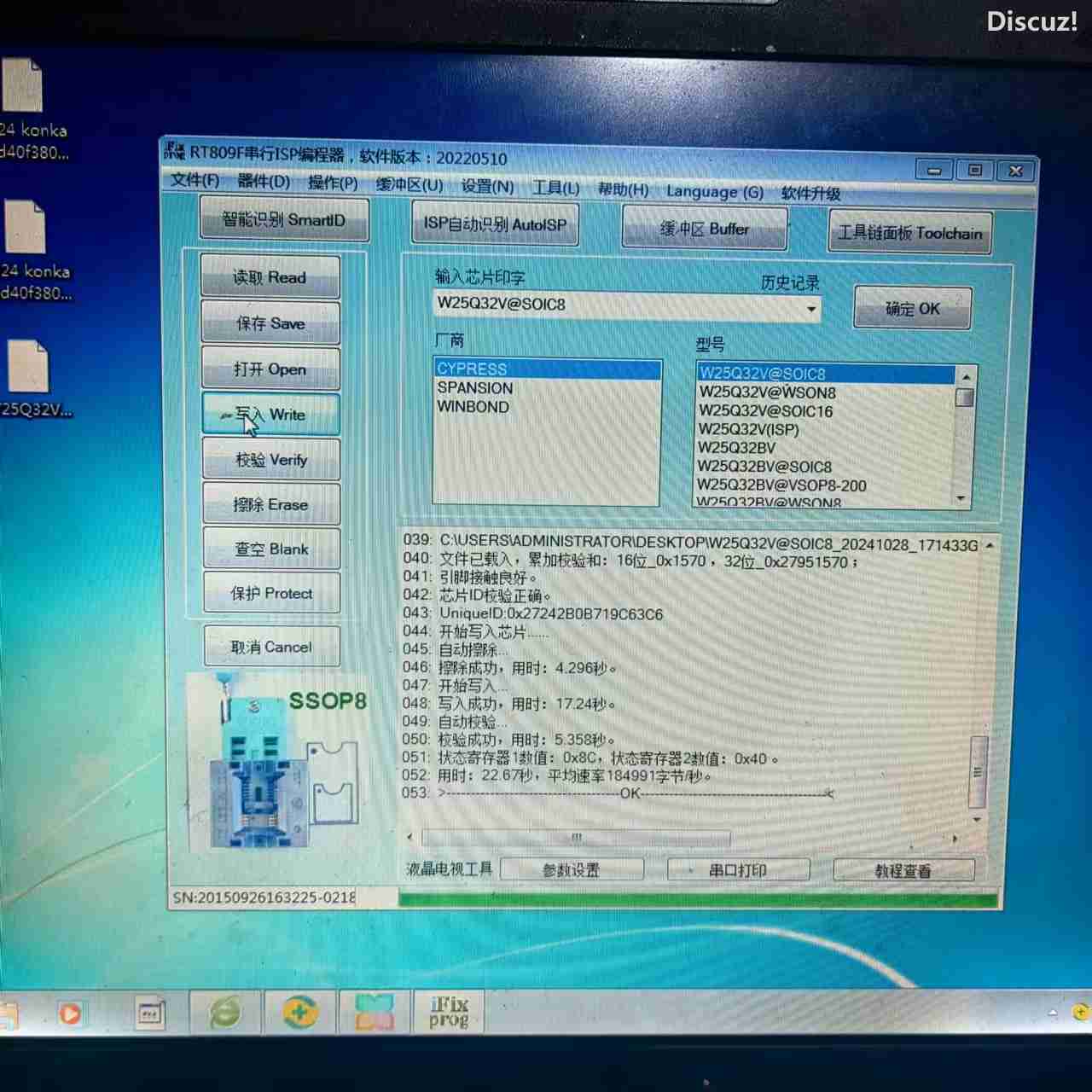Click the 写入 Write button
This screenshot has height=1092, width=1092.
270,415
